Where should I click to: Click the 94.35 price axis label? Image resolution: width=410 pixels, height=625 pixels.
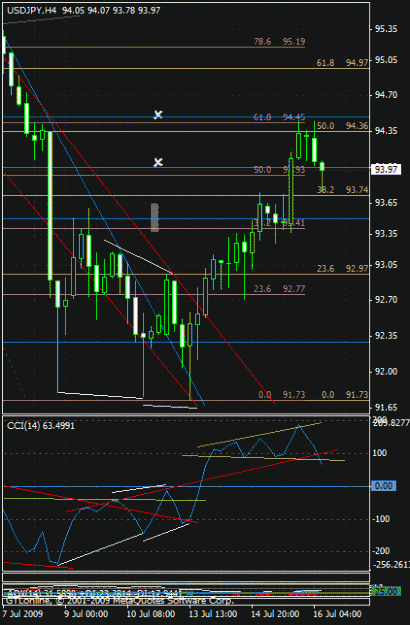click(386, 131)
